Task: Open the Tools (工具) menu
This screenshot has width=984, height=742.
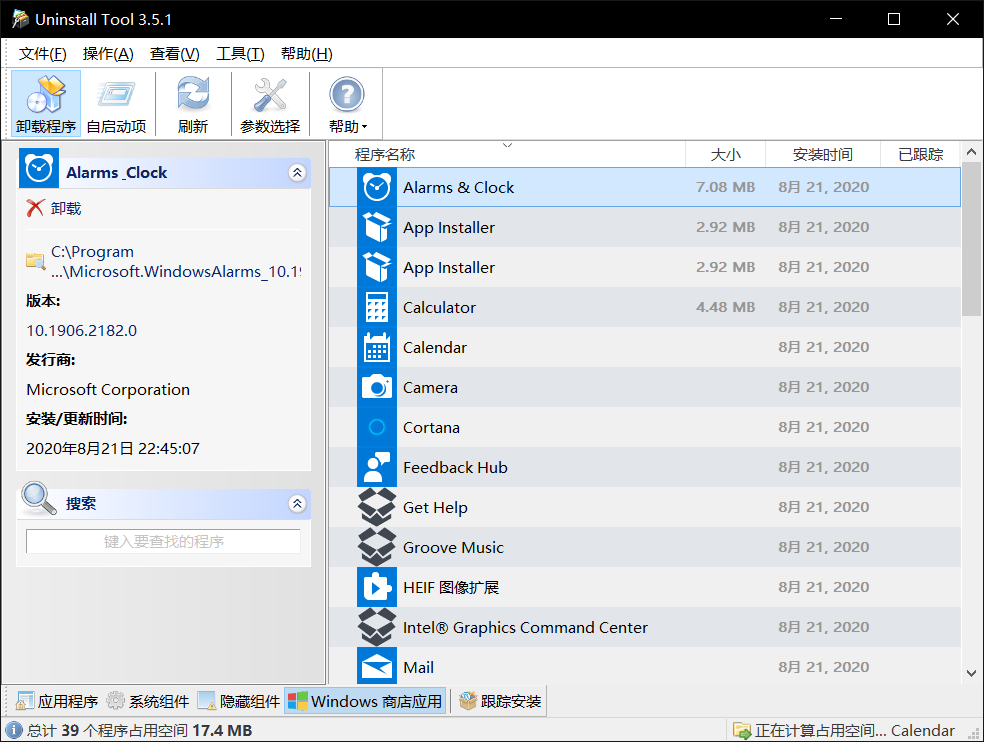Action: pyautogui.click(x=240, y=54)
